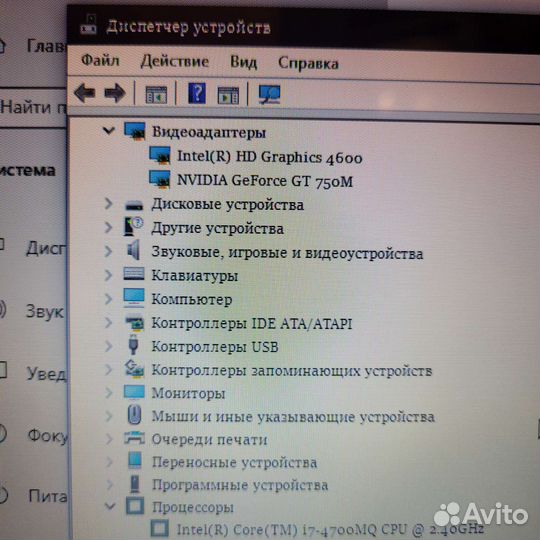The height and width of the screenshot is (540, 540).
Task: Expand the Контроллеры USB category
Action: click(108, 346)
